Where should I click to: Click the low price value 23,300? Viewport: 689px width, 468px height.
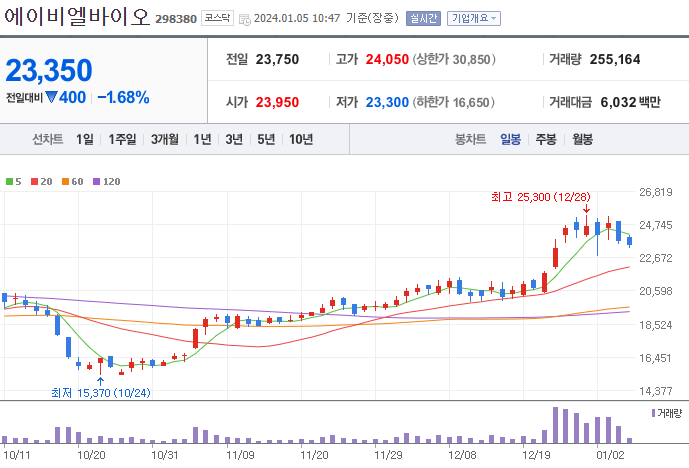pos(387,102)
